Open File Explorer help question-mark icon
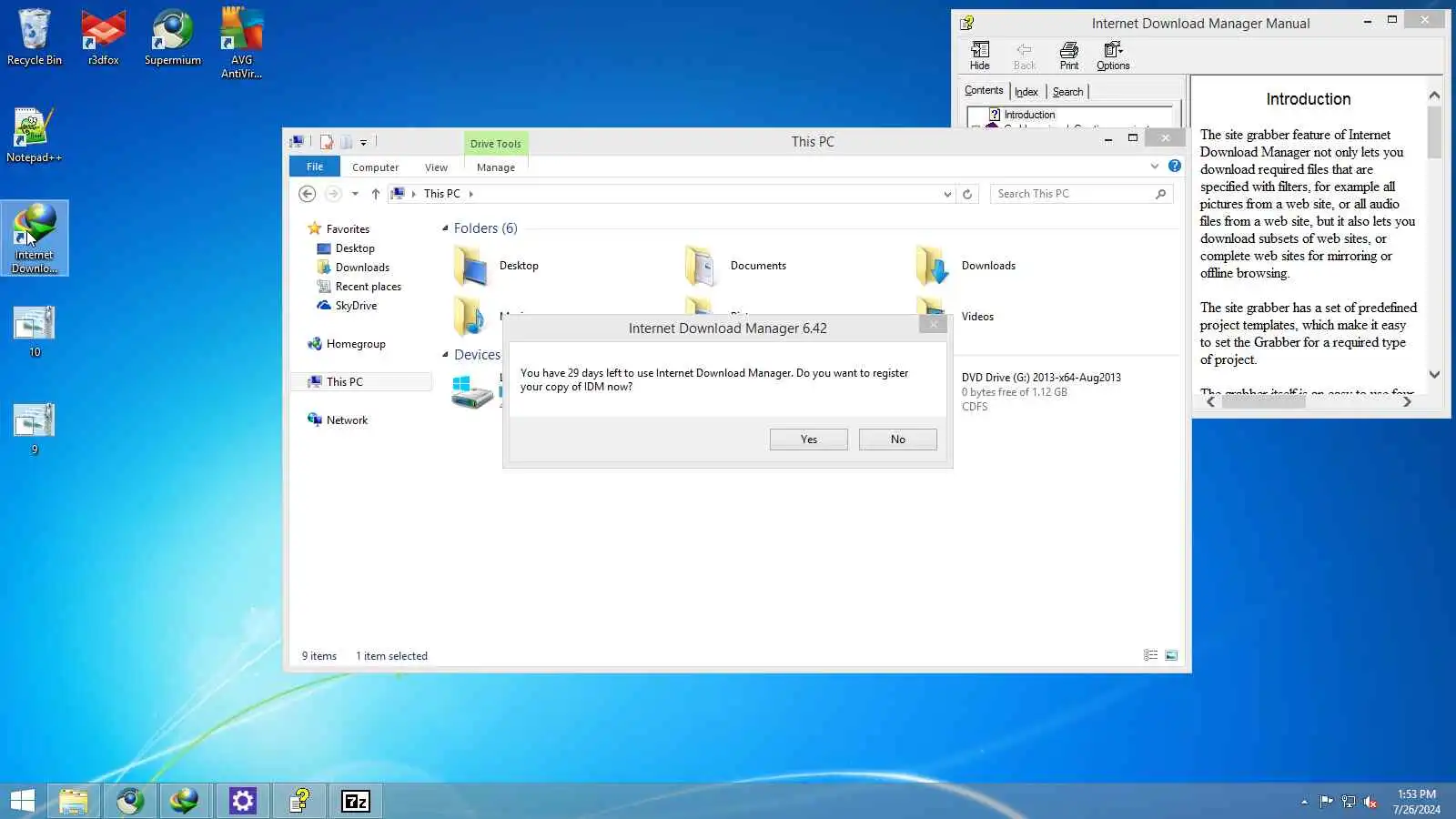 pyautogui.click(x=1175, y=166)
